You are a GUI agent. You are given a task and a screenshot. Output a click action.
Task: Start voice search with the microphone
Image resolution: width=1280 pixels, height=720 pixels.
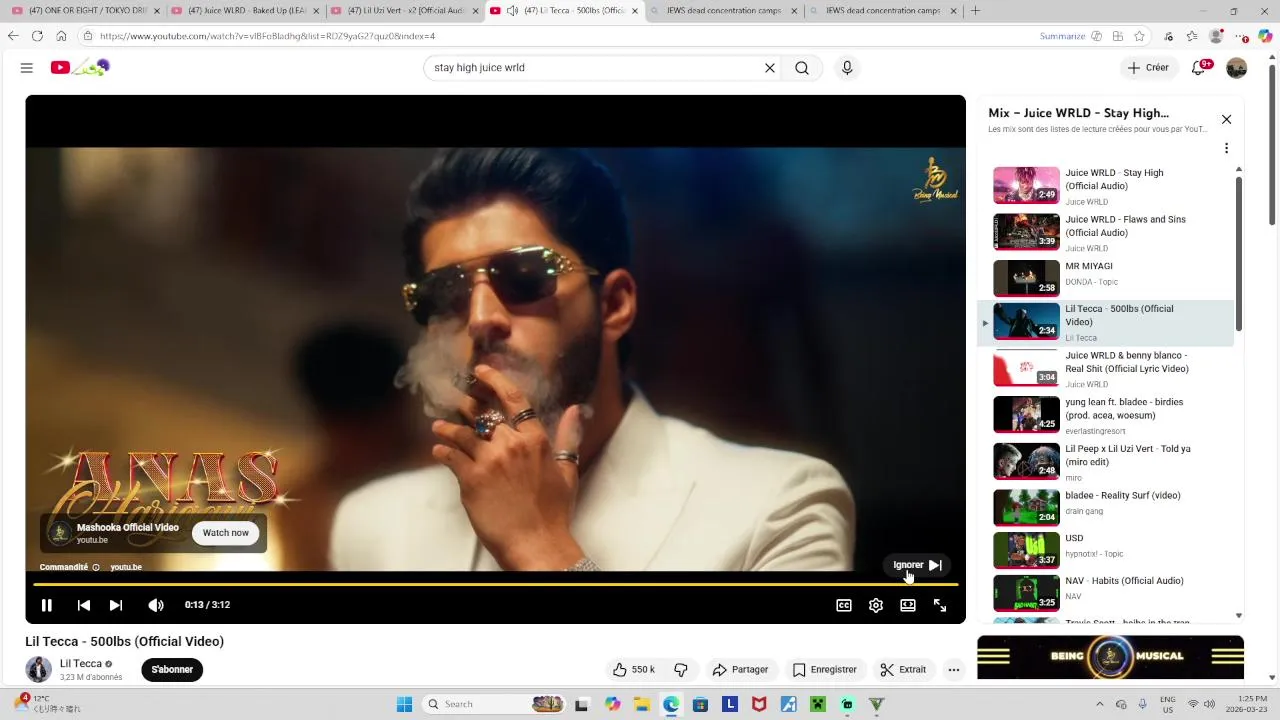(847, 68)
